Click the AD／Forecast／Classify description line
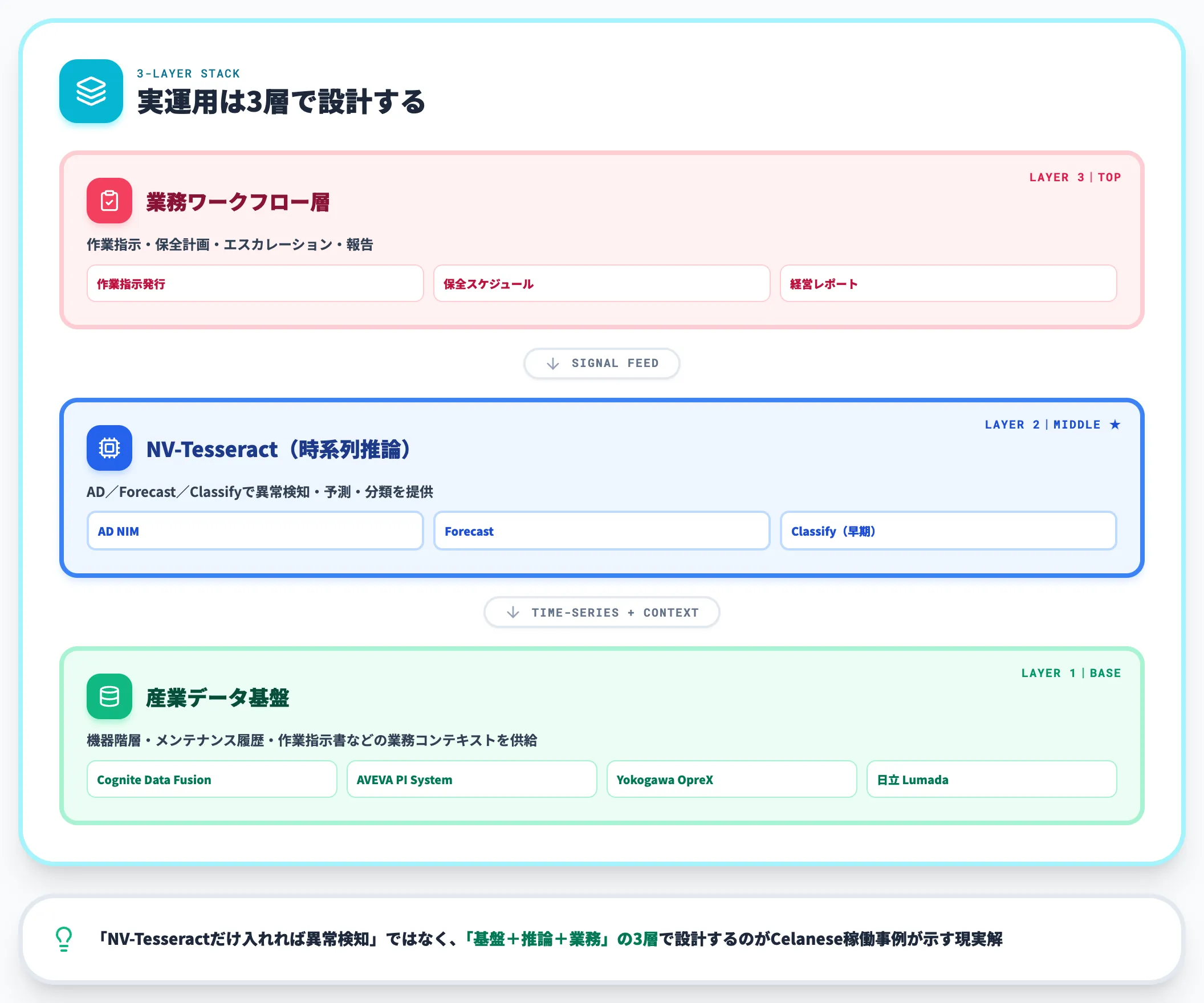This screenshot has height=1003, width=1204. (x=260, y=492)
